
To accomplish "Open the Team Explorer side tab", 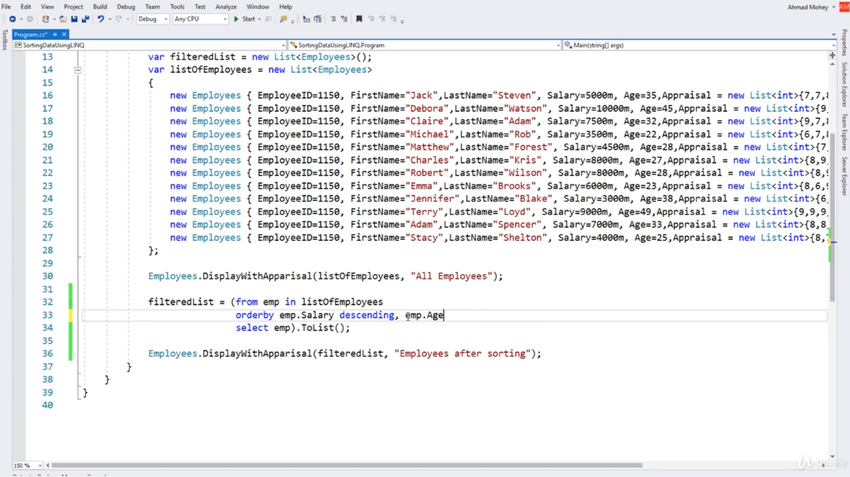I will coord(845,132).
